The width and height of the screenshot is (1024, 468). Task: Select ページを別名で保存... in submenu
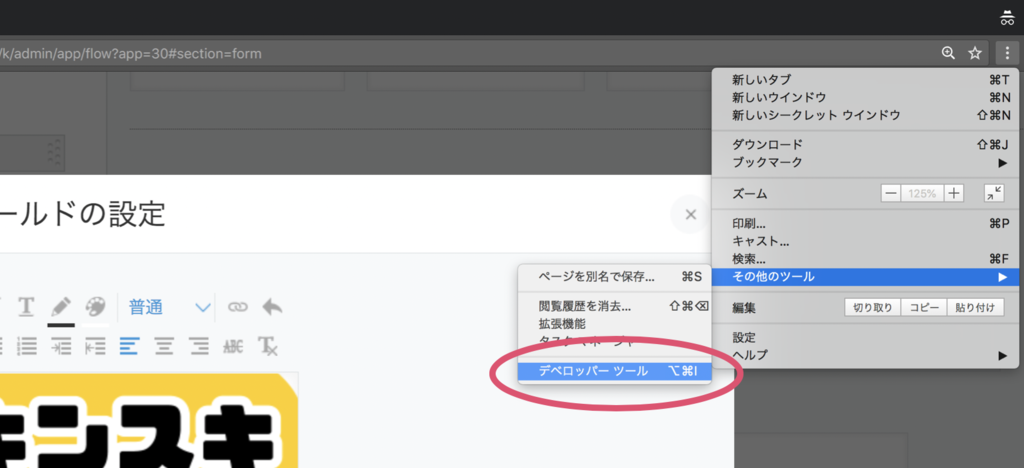click(614, 277)
